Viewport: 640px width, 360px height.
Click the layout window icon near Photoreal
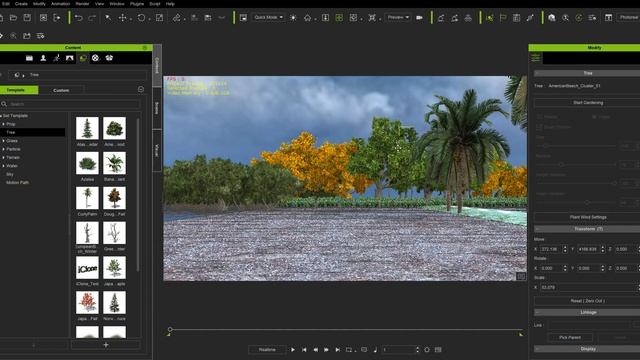[608, 18]
